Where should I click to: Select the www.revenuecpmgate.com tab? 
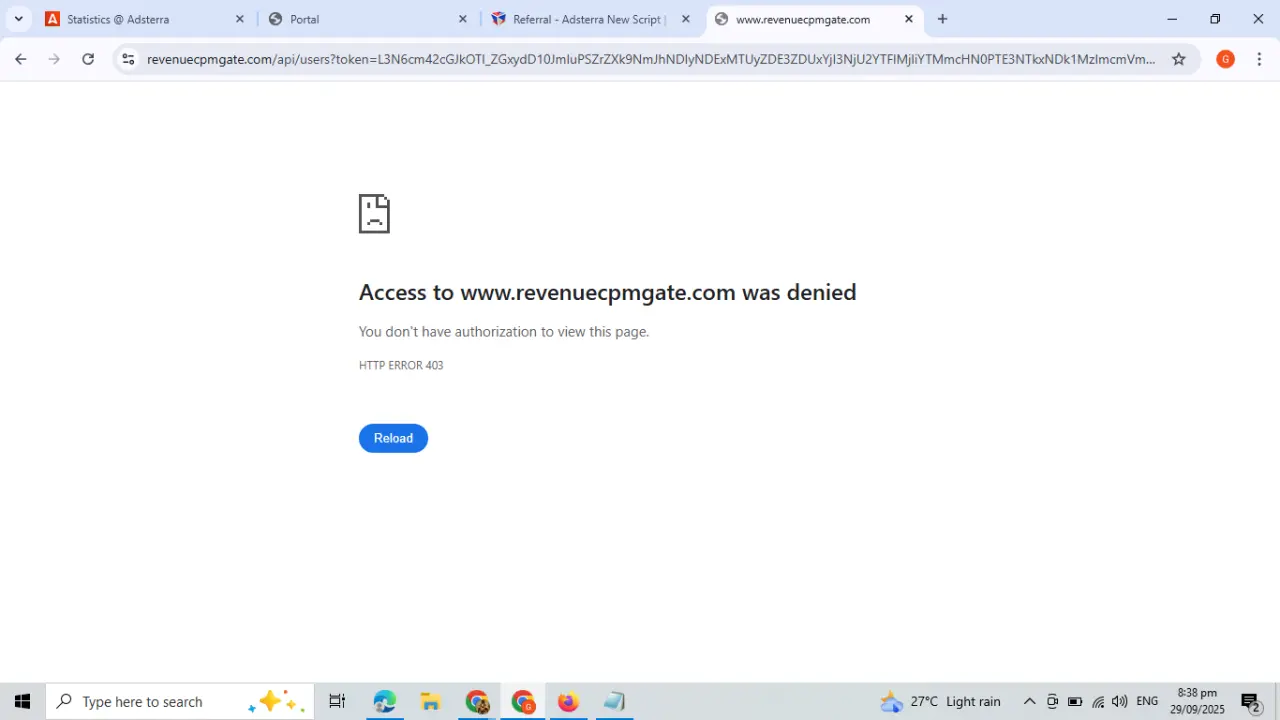pyautogui.click(x=814, y=19)
